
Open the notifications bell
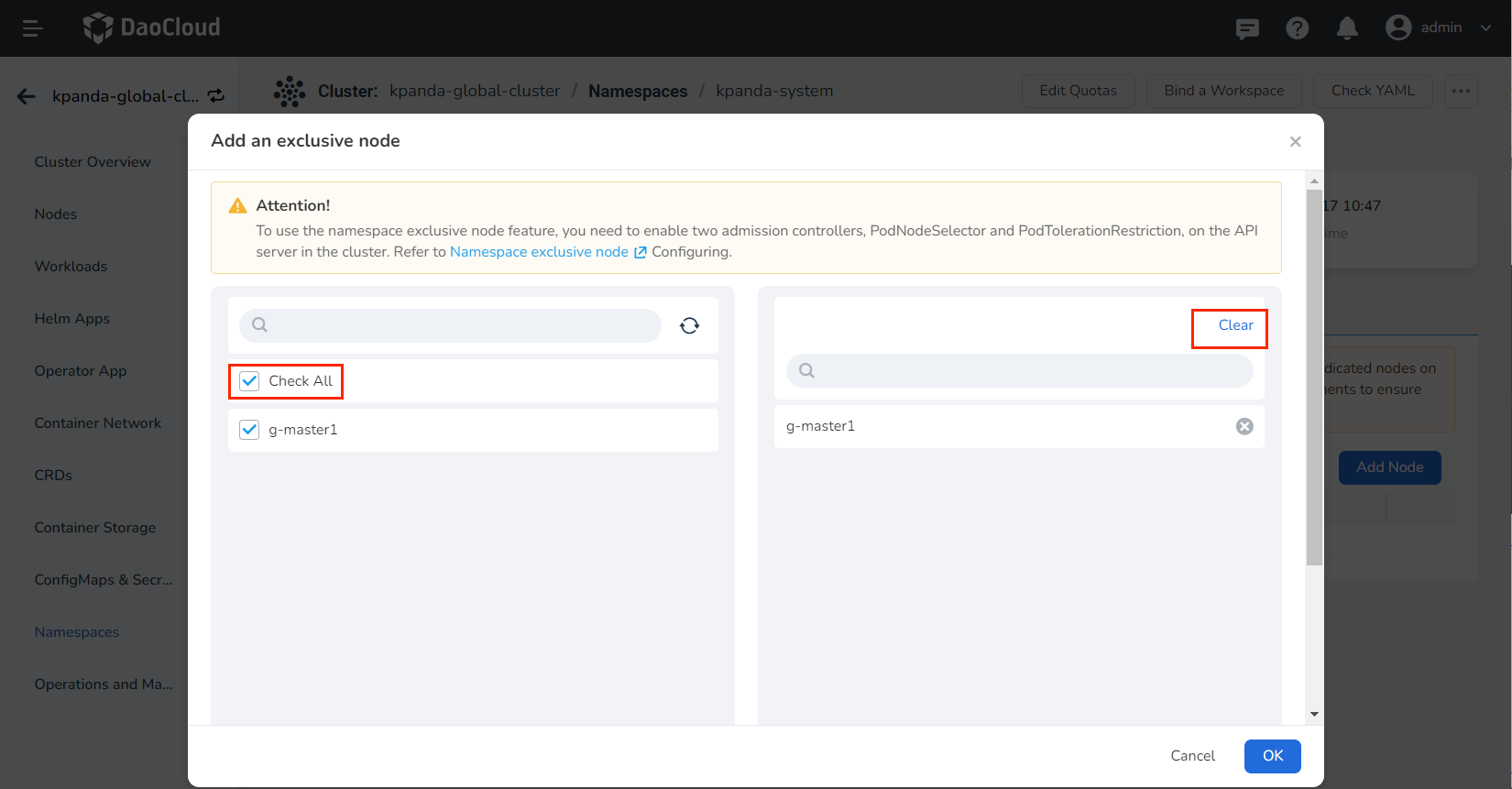pyautogui.click(x=1346, y=28)
